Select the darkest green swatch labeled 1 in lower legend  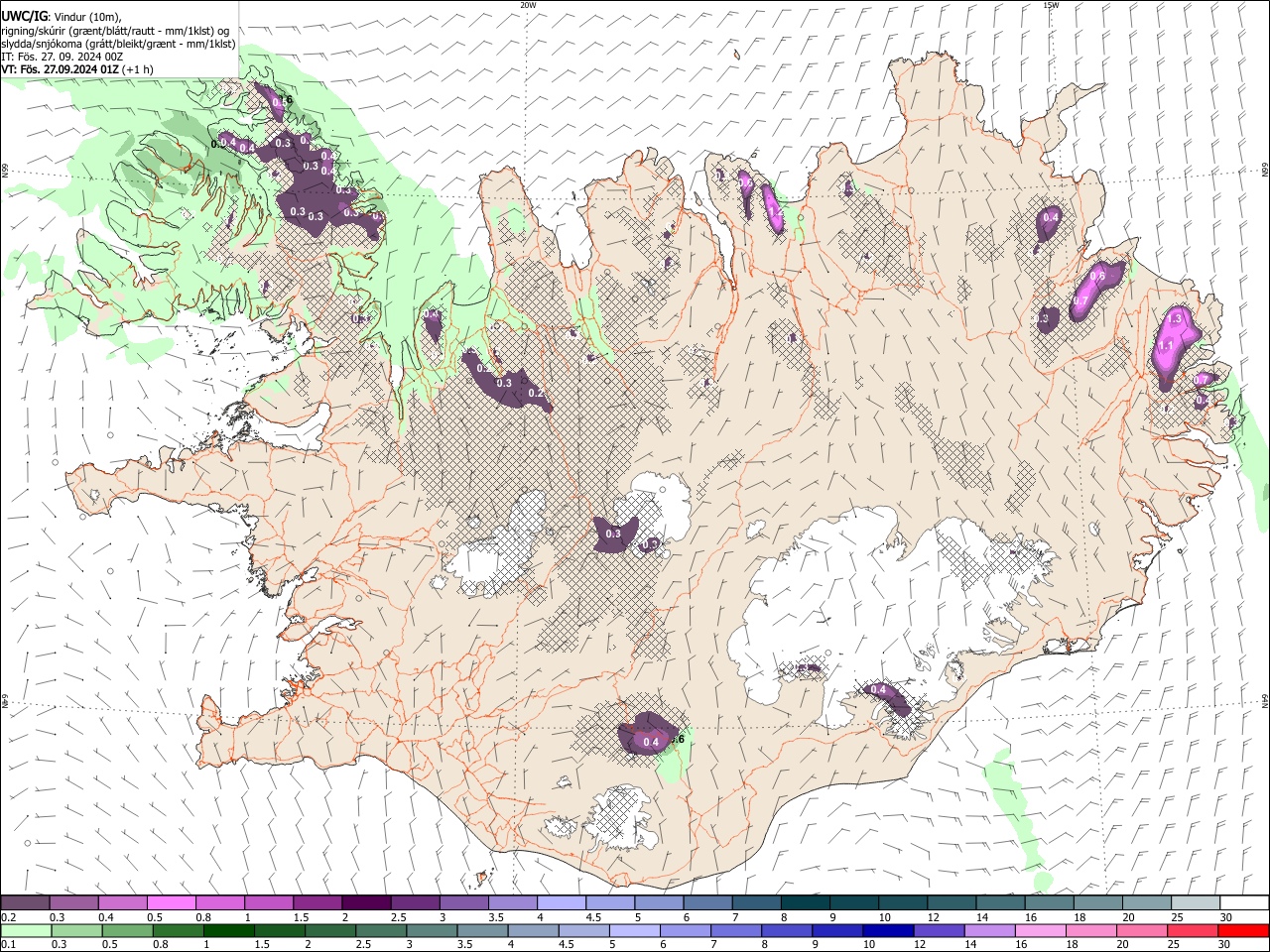click(228, 930)
